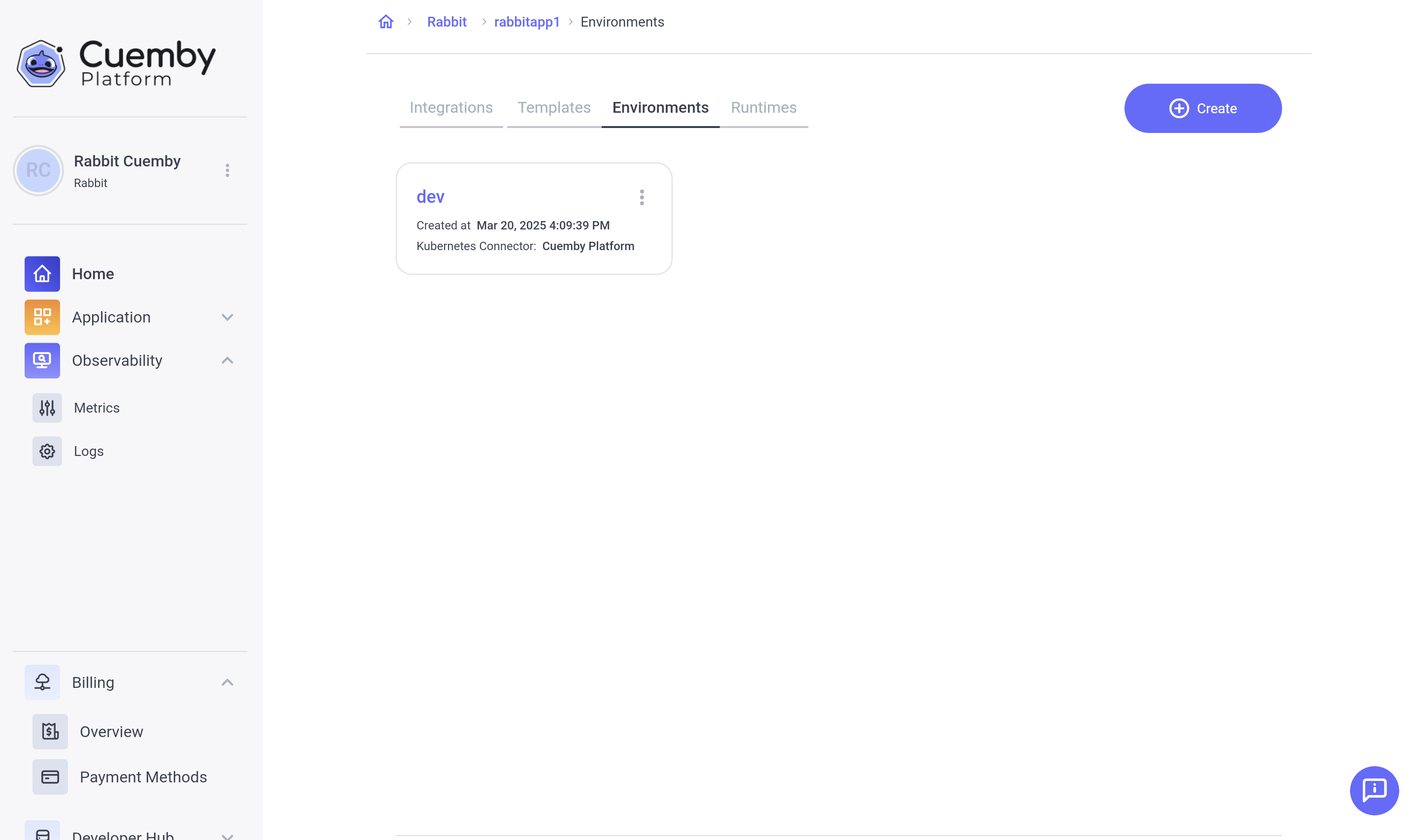Collapse the Billing section chevron
Viewport: 1415px width, 840px height.
(x=227, y=682)
